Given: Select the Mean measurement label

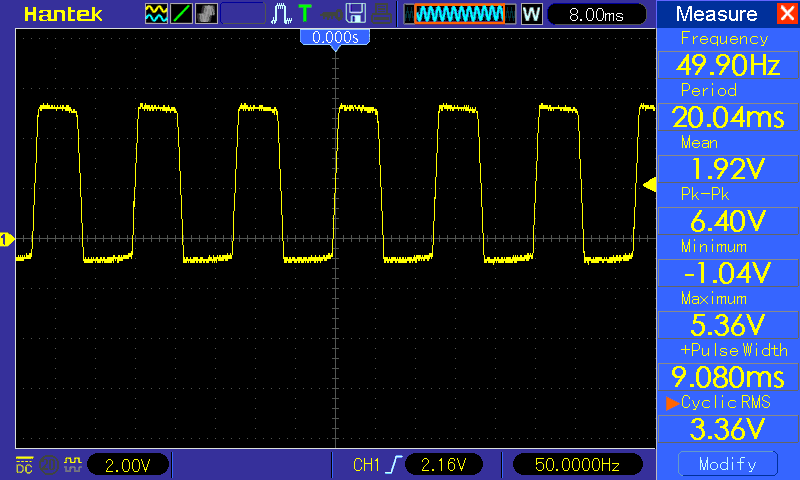Looking at the screenshot, I should (699, 143).
